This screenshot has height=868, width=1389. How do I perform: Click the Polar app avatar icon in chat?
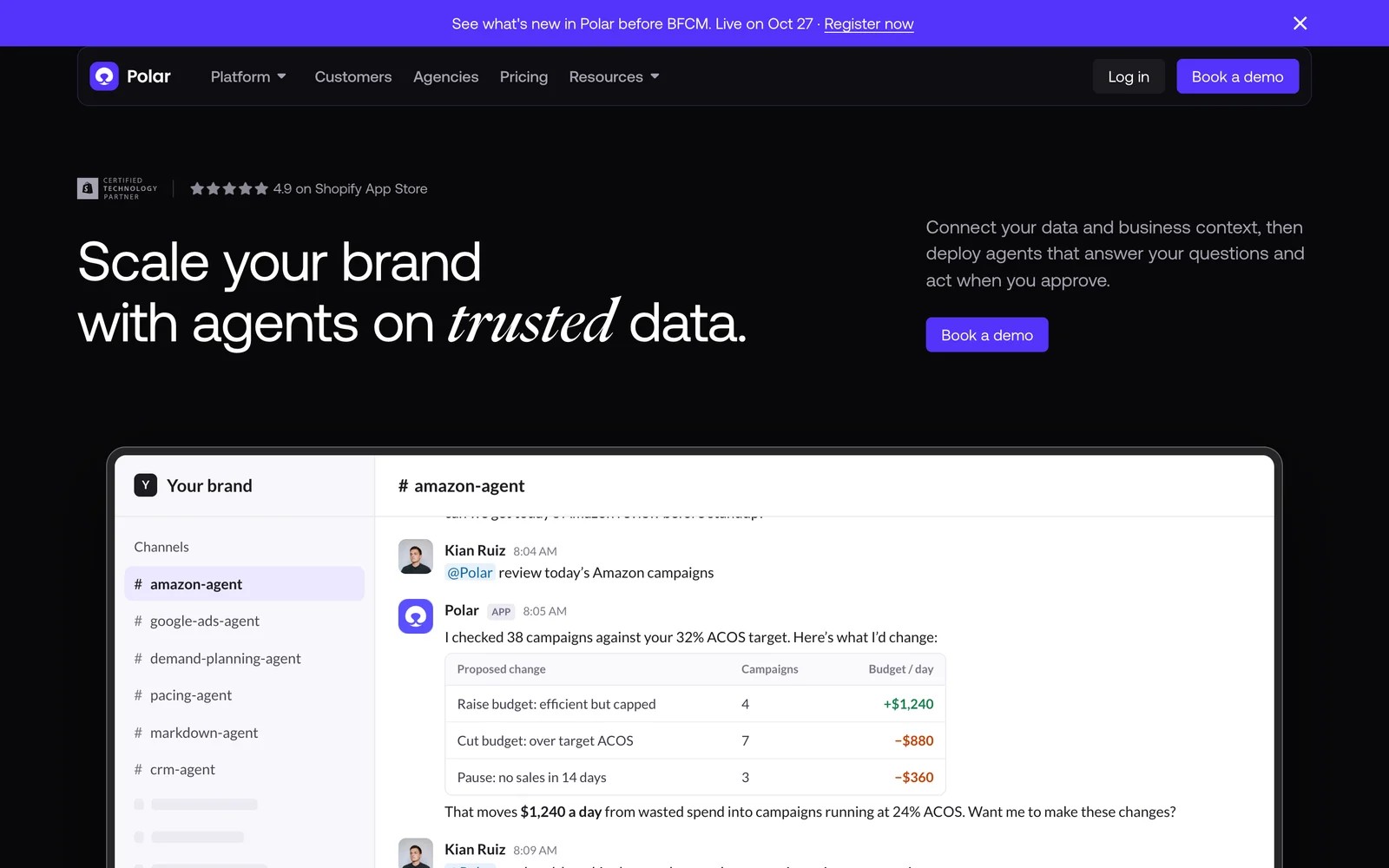tap(416, 616)
